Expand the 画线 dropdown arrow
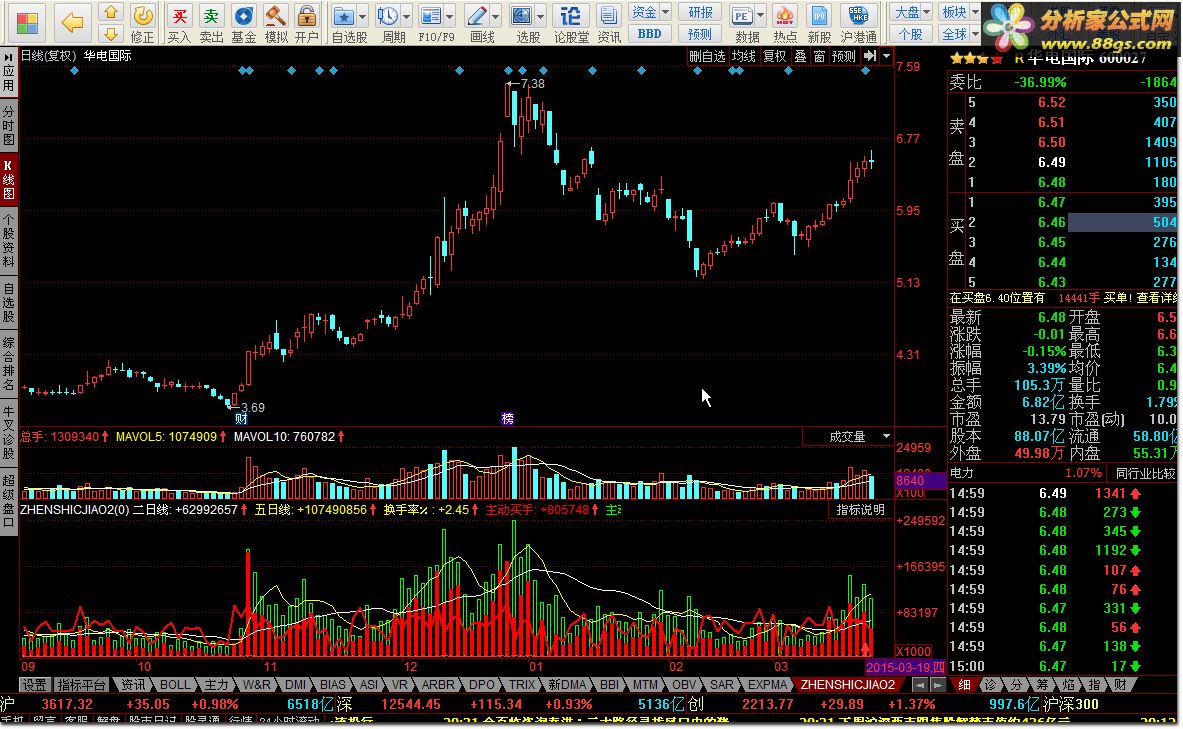Image resolution: width=1183 pixels, height=729 pixels. (496, 16)
